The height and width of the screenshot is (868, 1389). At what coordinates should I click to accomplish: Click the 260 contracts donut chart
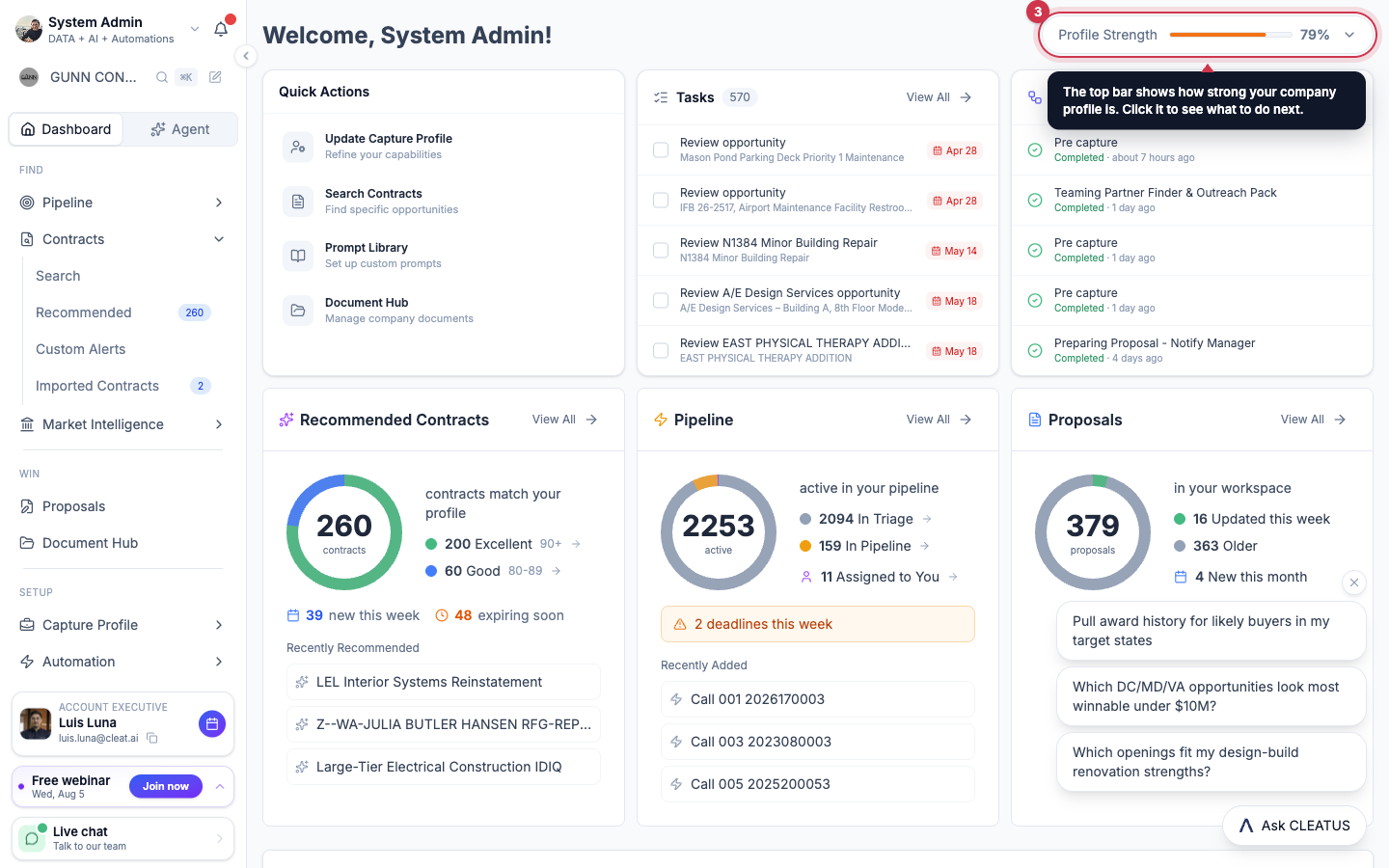[x=344, y=532]
